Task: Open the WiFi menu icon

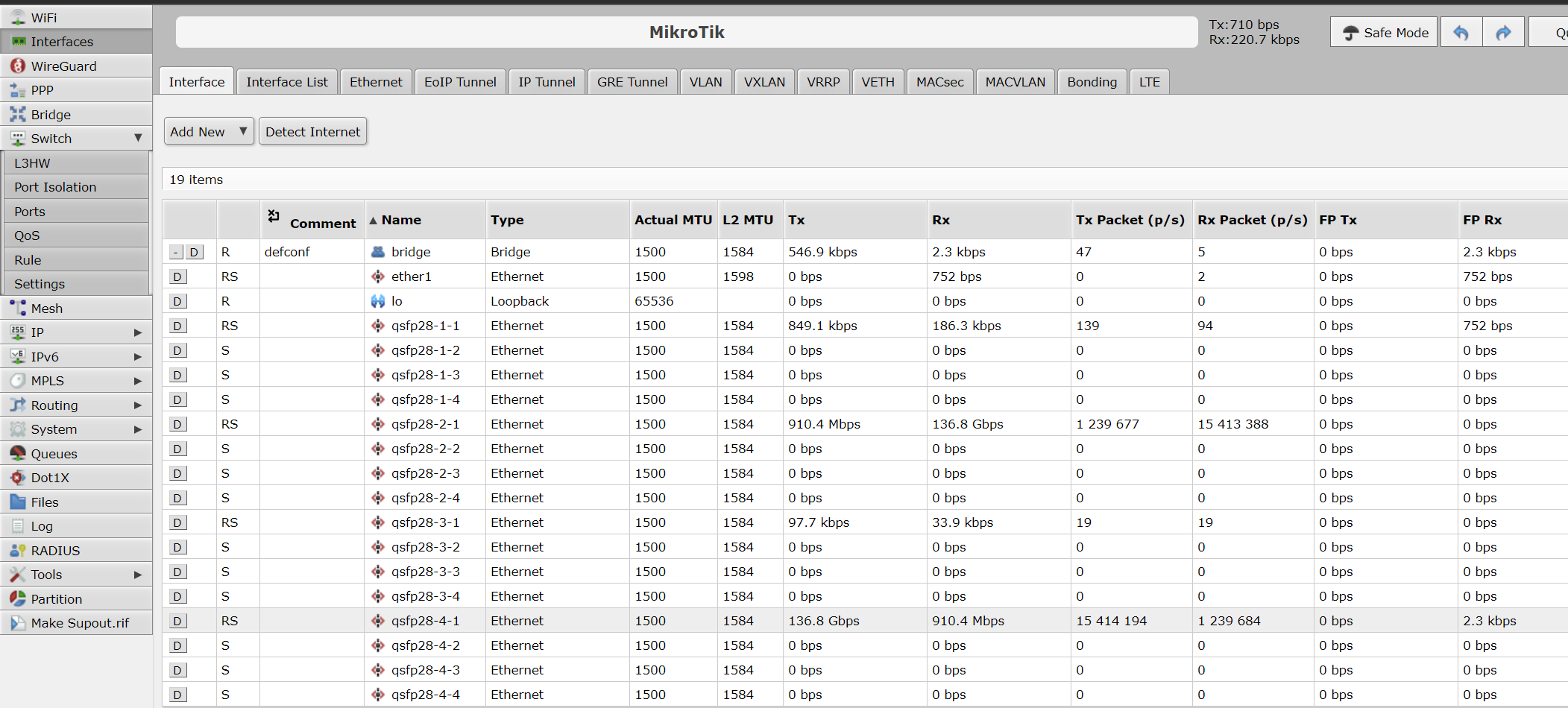Action: [x=18, y=17]
